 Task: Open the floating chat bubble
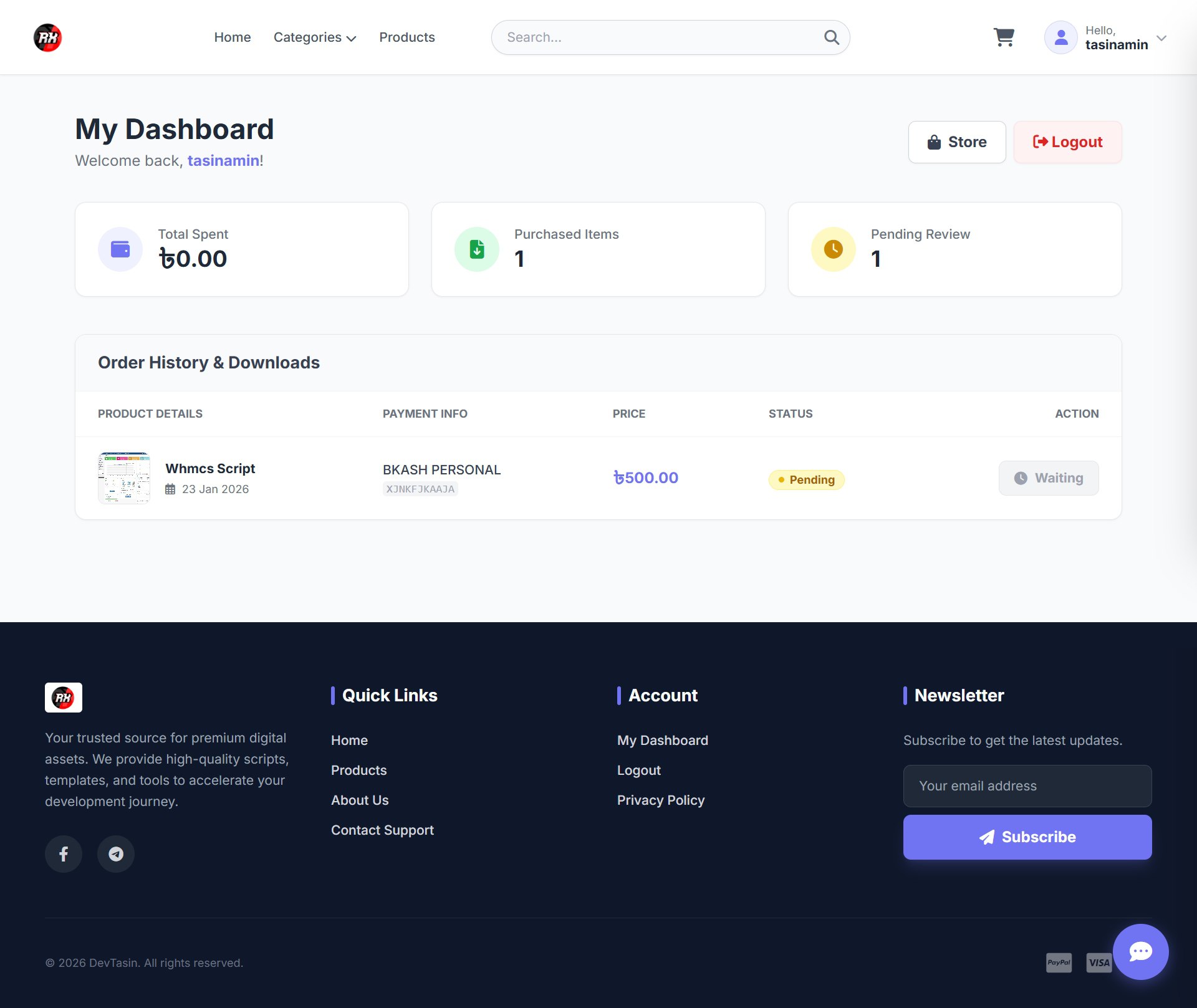[1140, 951]
